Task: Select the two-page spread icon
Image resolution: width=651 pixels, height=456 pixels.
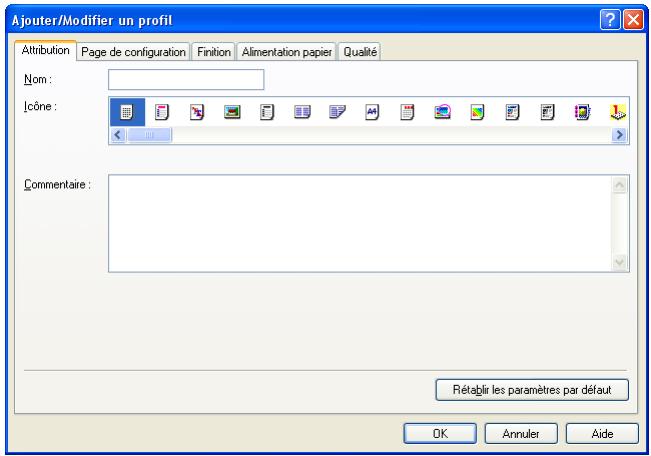Action: click(302, 112)
